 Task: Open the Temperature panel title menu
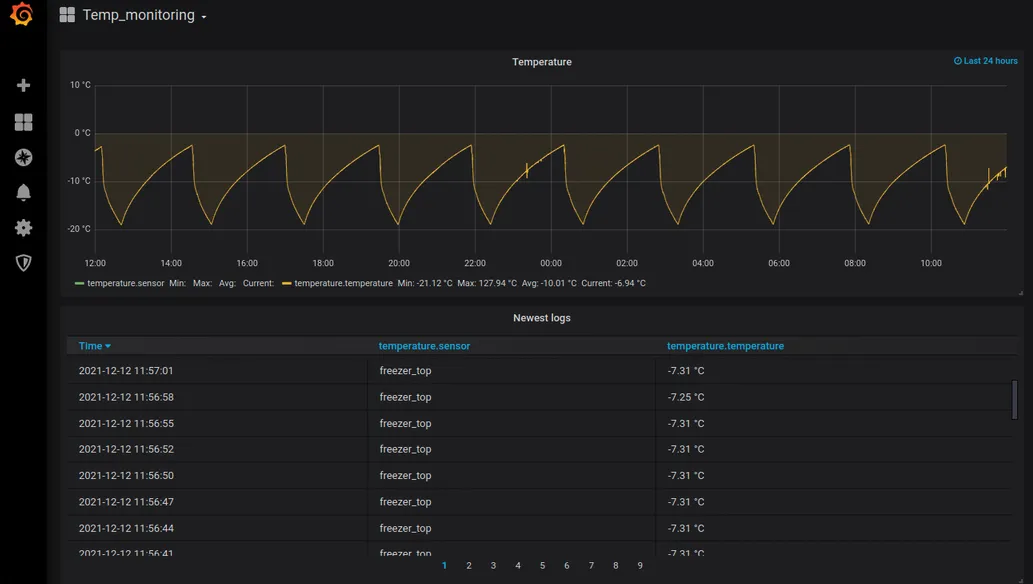[541, 62]
